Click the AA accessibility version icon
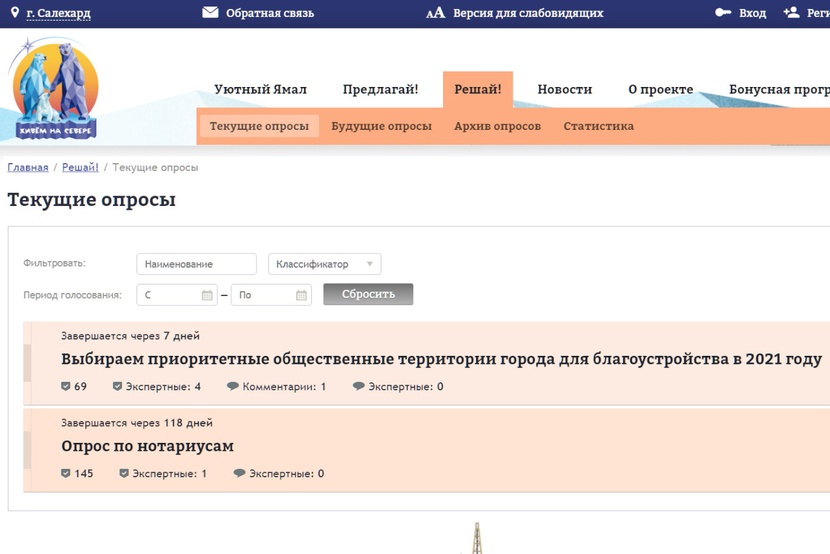This screenshot has height=554, width=830. pyautogui.click(x=435, y=13)
